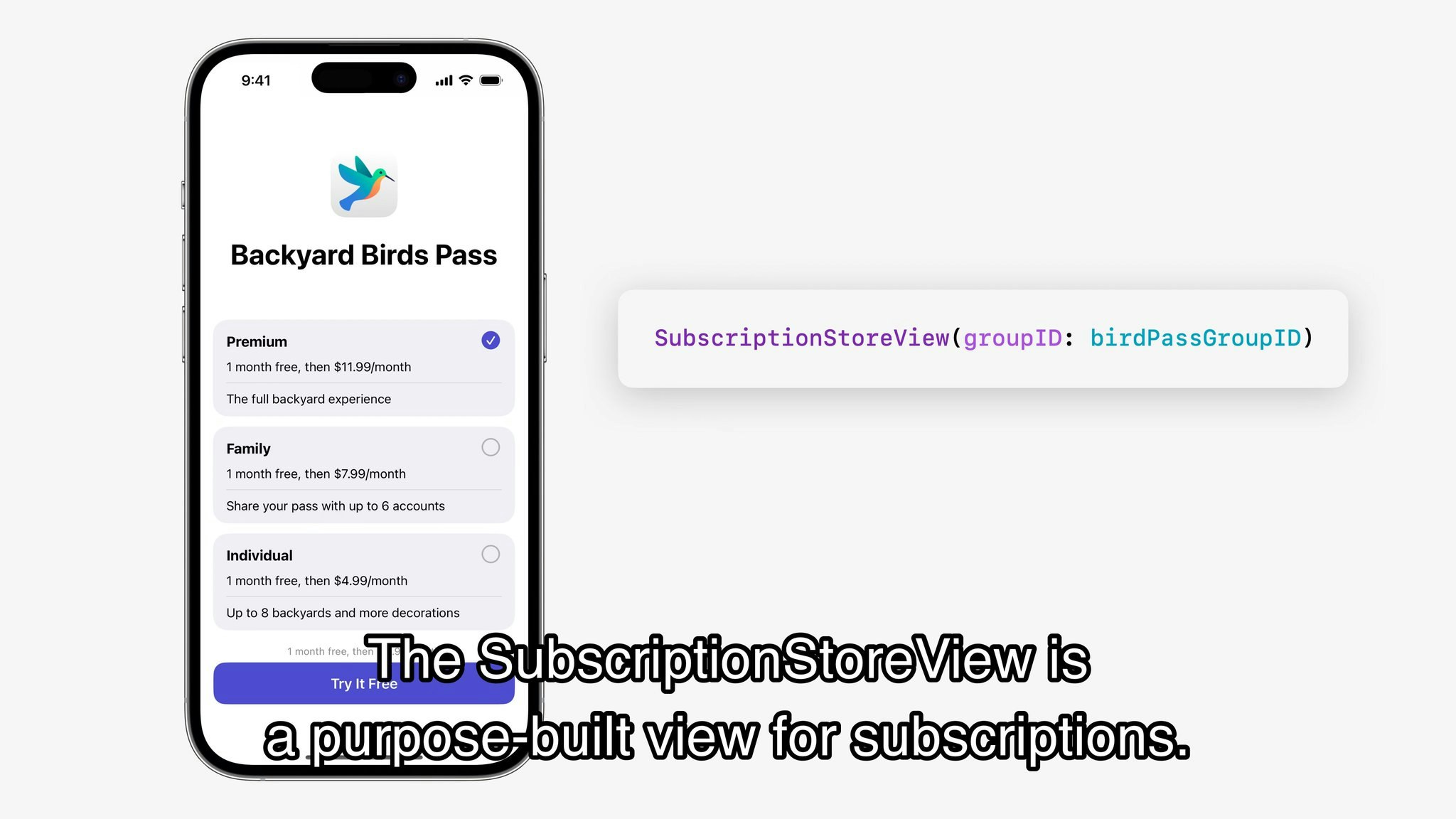Tap the WiFi status bar icon
This screenshot has width=1456, height=819.
coord(467,80)
